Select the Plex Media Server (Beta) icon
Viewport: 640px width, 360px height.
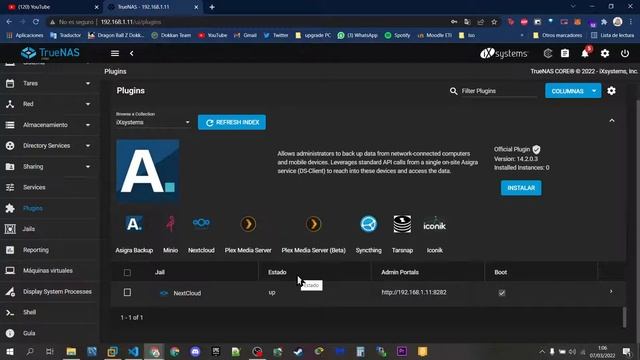point(313,224)
